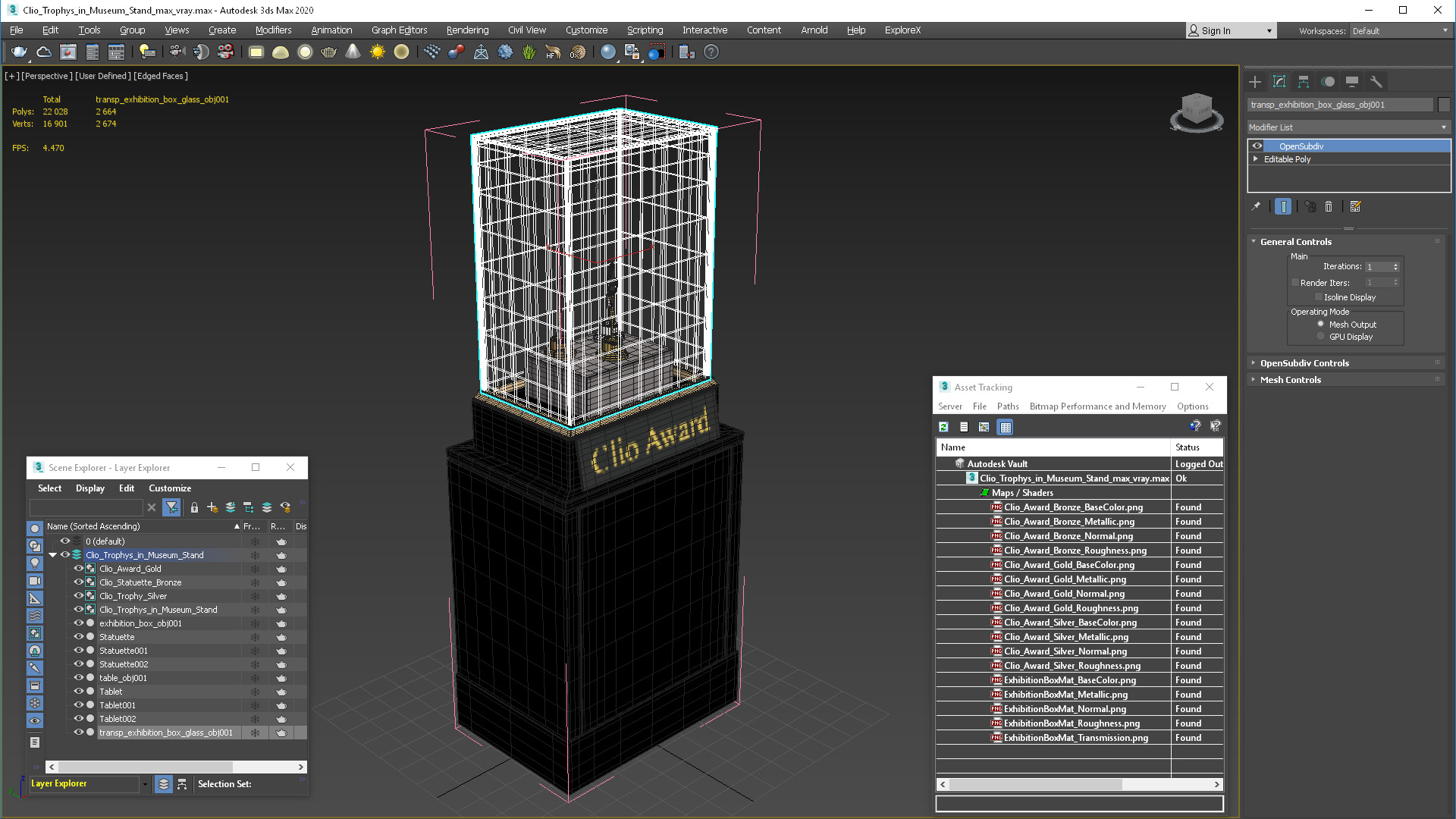Click the Bitmap Performance and Memory tab
1456x819 pixels.
tap(1098, 406)
